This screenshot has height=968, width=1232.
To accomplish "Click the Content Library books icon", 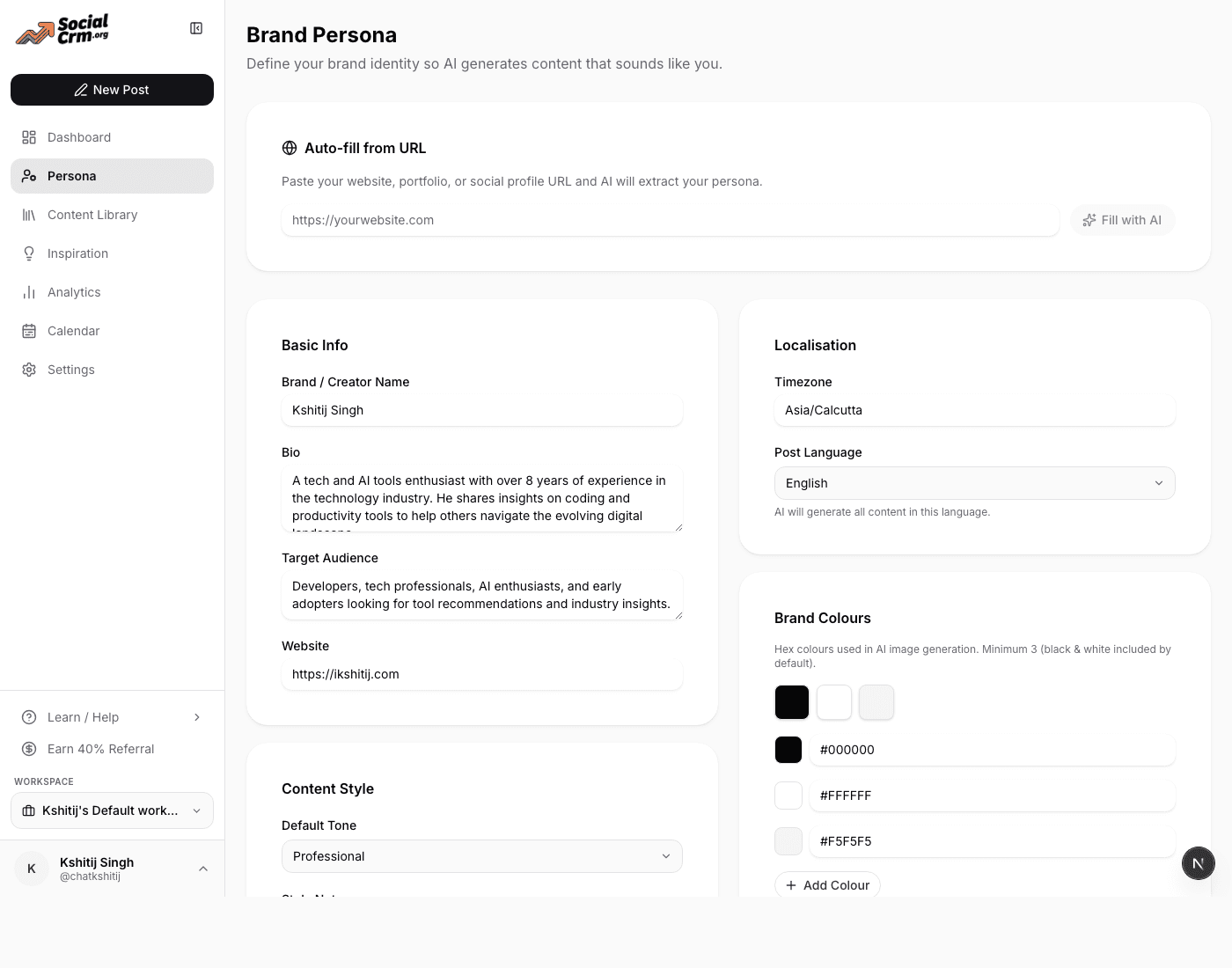I will [29, 215].
